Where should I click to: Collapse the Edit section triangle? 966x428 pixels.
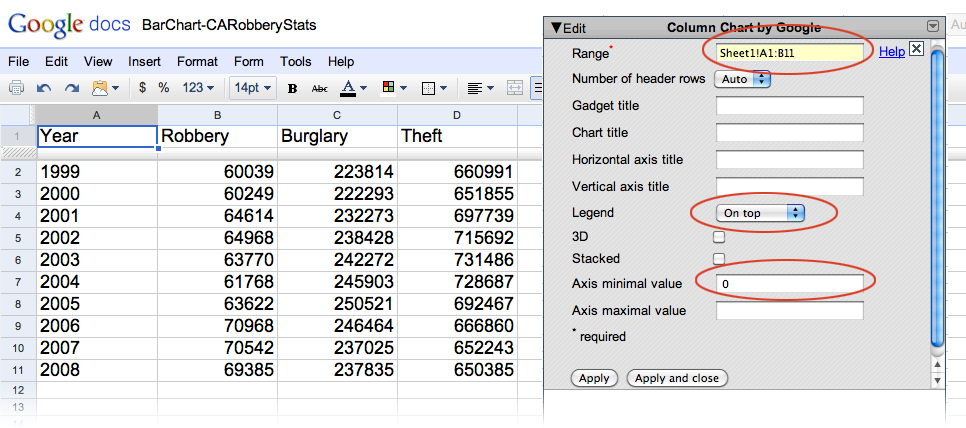pyautogui.click(x=556, y=28)
